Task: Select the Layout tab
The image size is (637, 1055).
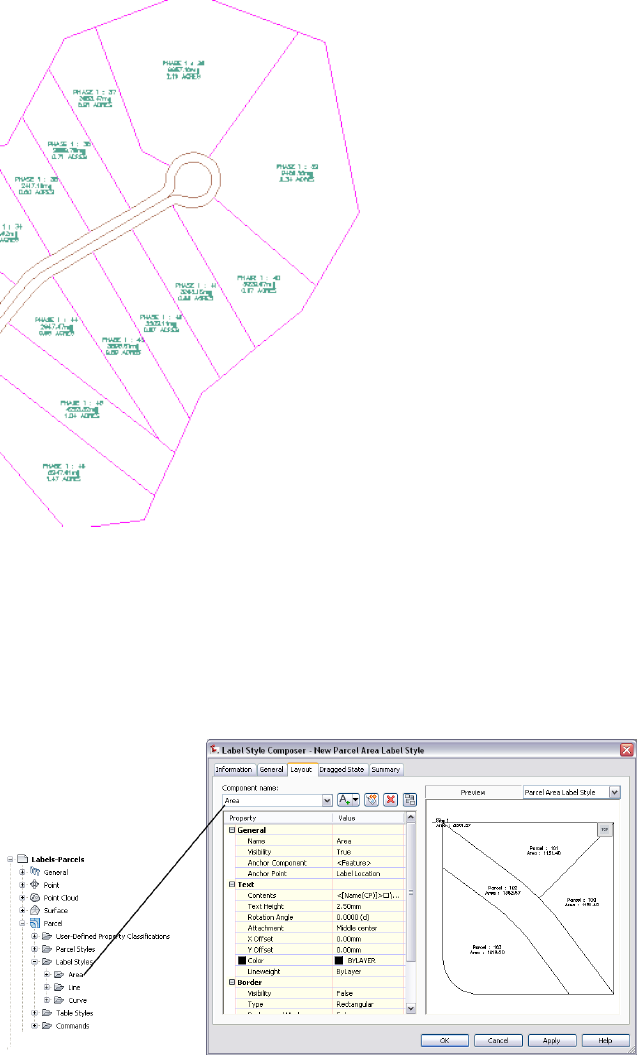Action: tap(303, 768)
